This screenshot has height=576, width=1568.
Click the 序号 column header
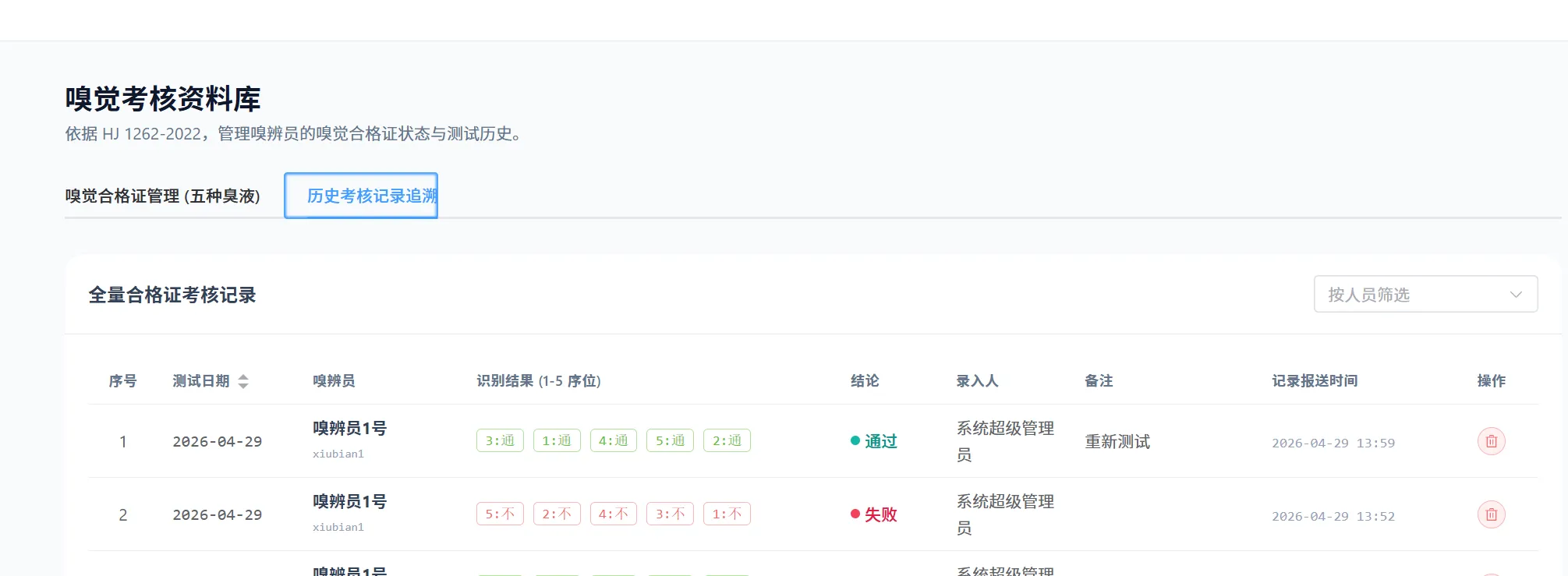click(x=122, y=381)
